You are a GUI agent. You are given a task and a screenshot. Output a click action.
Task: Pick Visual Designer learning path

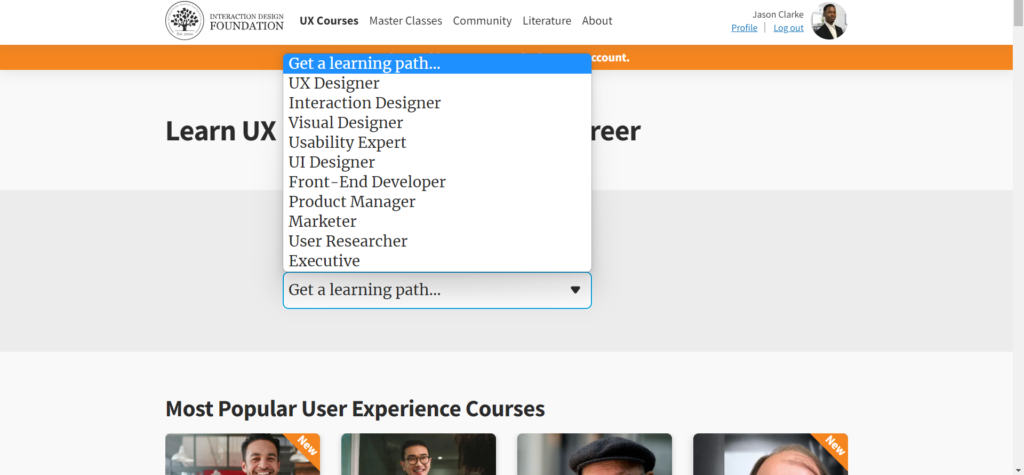tap(437, 123)
